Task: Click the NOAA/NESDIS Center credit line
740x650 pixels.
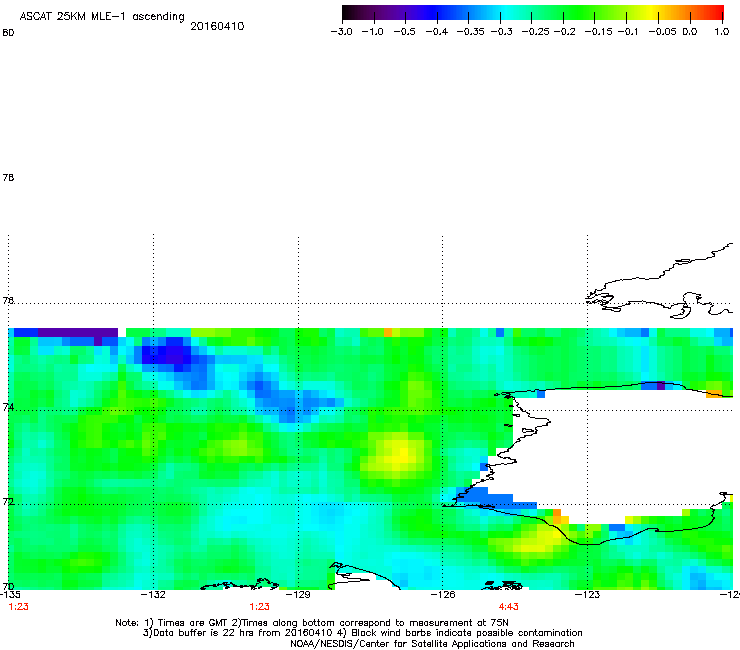Action: (432, 644)
